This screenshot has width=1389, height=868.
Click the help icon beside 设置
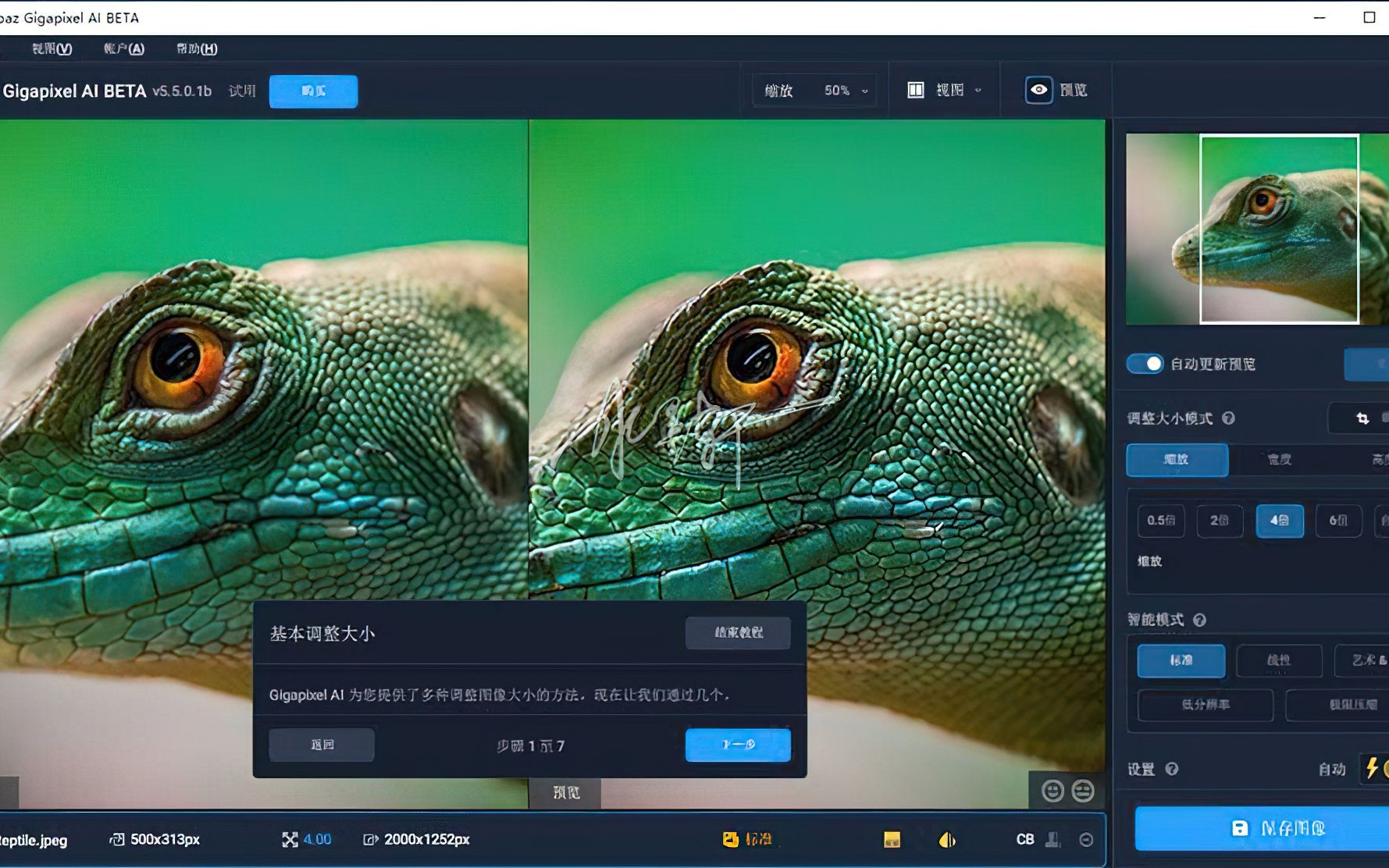1171,770
